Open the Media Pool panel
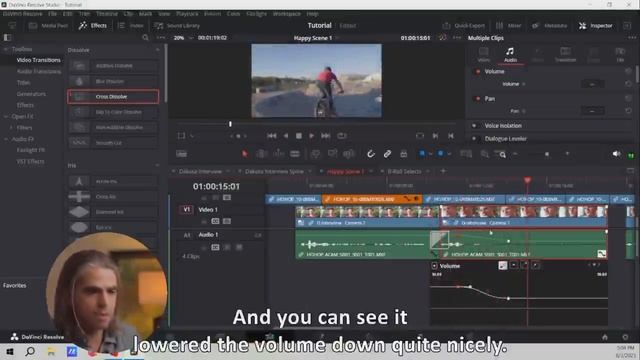The height and width of the screenshot is (360, 640). (x=48, y=25)
